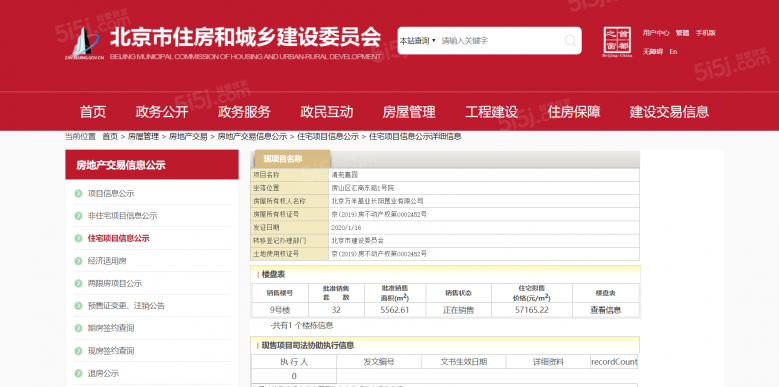Click bullet icon beside 项目信息公示
The image size is (779, 387).
[78, 193]
